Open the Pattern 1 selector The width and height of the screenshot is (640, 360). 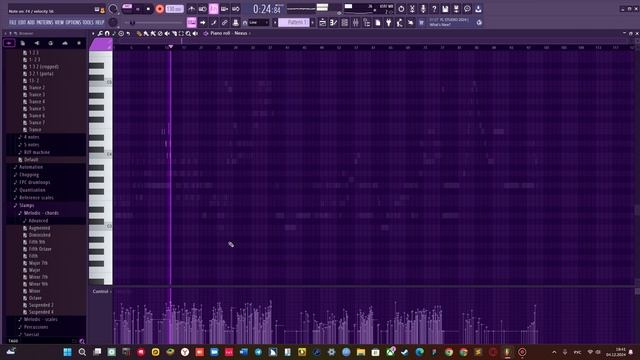click(x=294, y=23)
